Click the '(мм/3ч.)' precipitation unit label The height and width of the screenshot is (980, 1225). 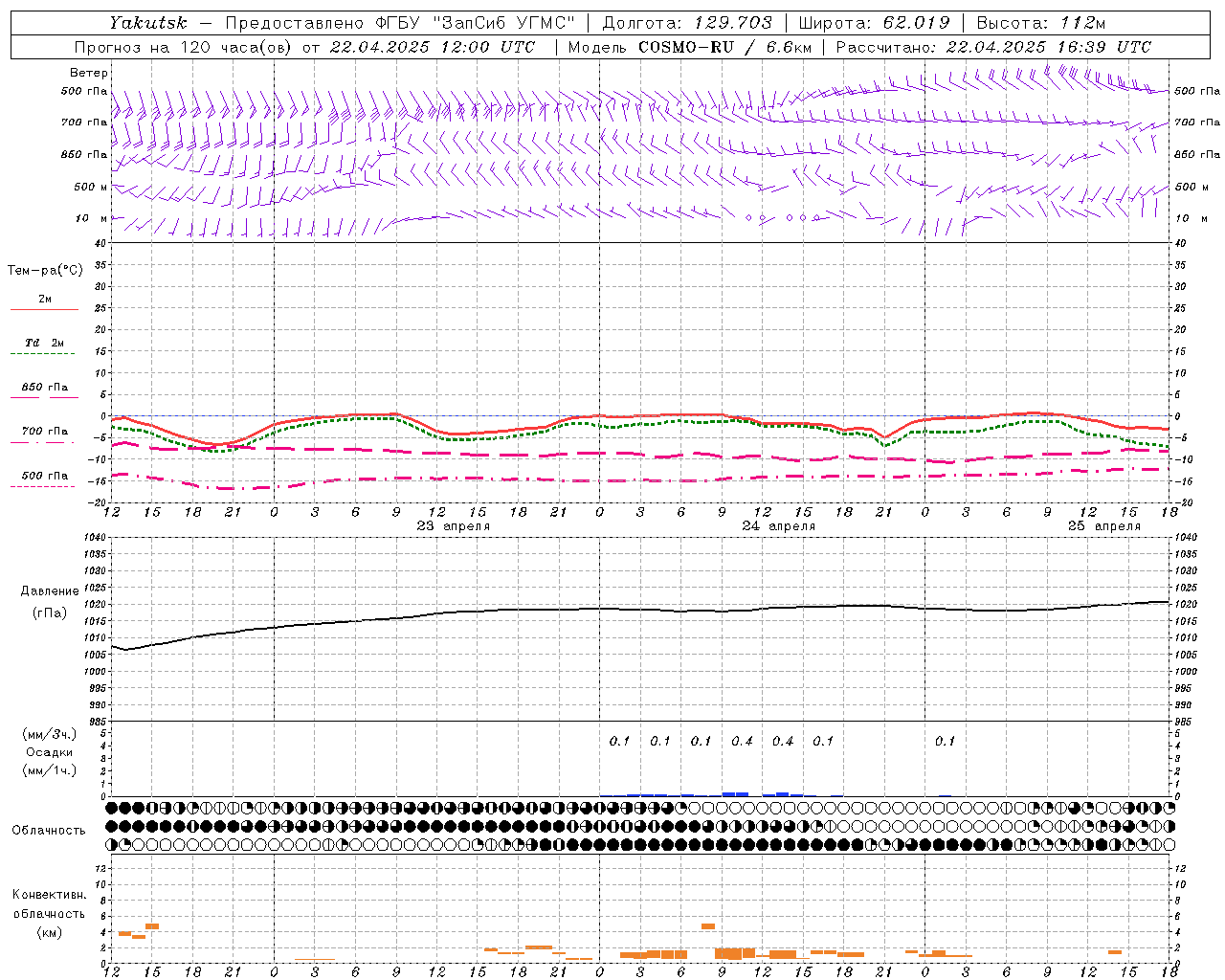coord(50,734)
